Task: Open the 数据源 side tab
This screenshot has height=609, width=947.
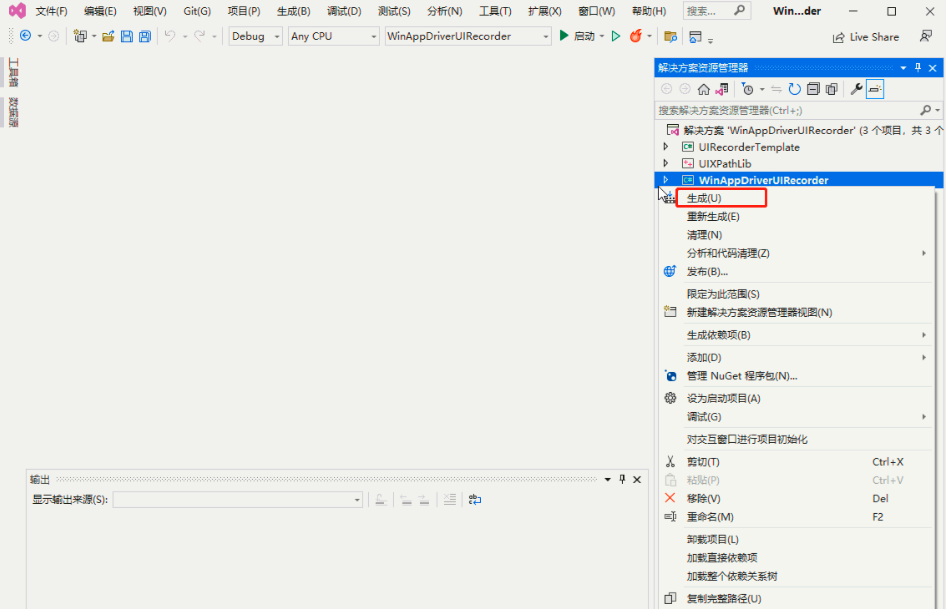Action: click(13, 112)
